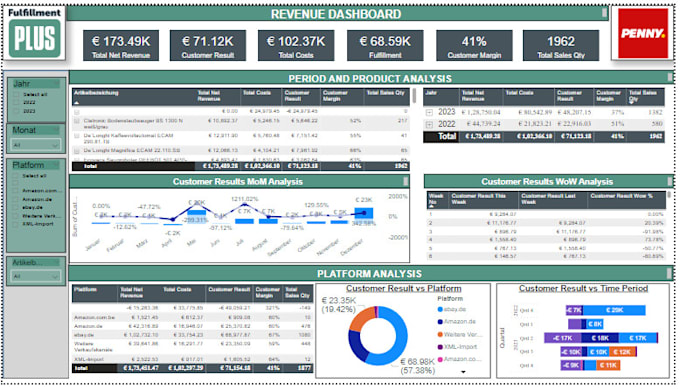Click the € 68.98K (57.38%) donut label

tap(417, 366)
